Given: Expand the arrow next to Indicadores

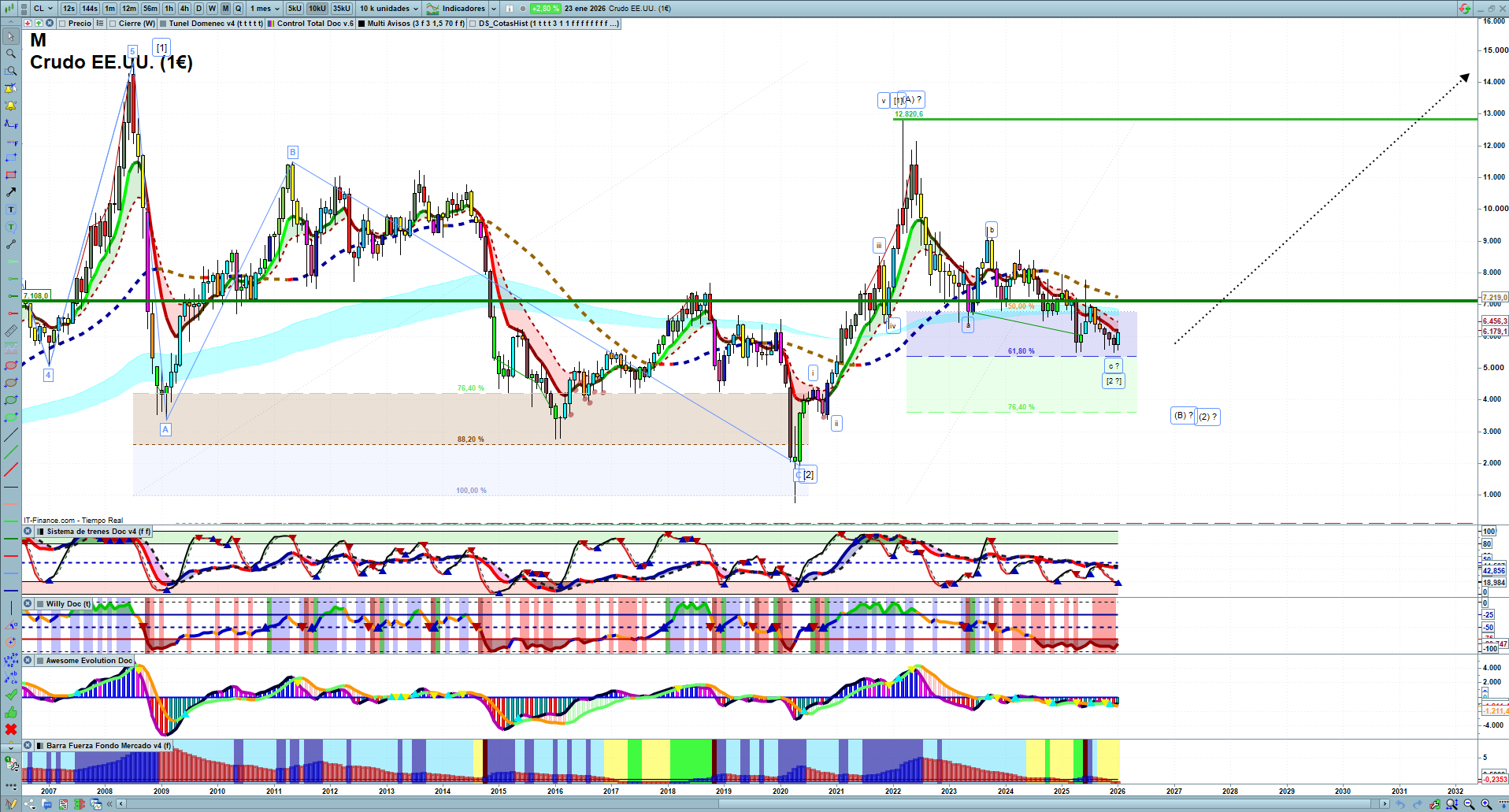Looking at the screenshot, I should point(494,9).
